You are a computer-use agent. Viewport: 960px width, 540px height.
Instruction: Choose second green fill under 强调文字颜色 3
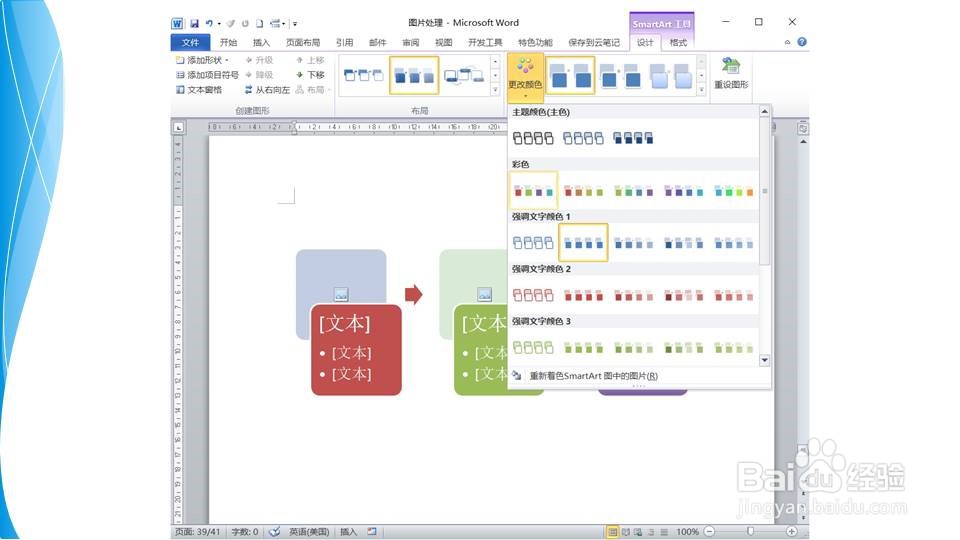583,348
